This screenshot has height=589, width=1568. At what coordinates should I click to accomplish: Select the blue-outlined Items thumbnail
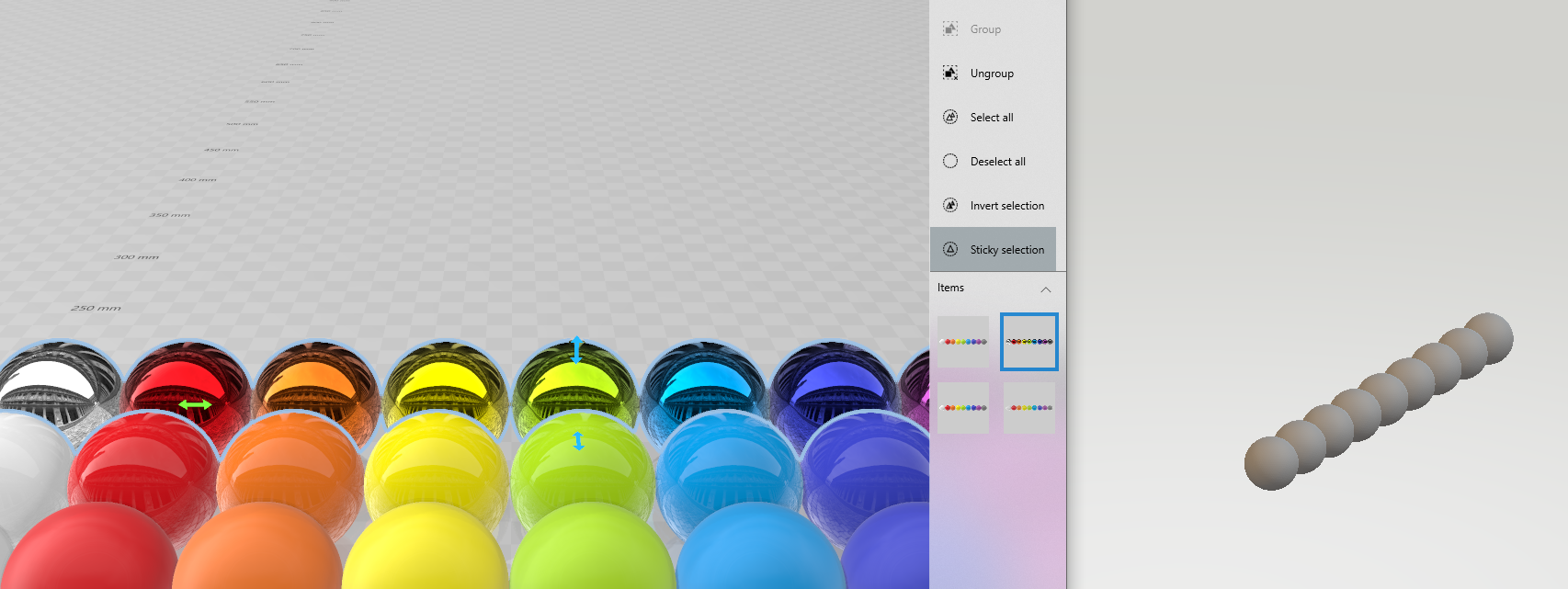(x=1029, y=342)
